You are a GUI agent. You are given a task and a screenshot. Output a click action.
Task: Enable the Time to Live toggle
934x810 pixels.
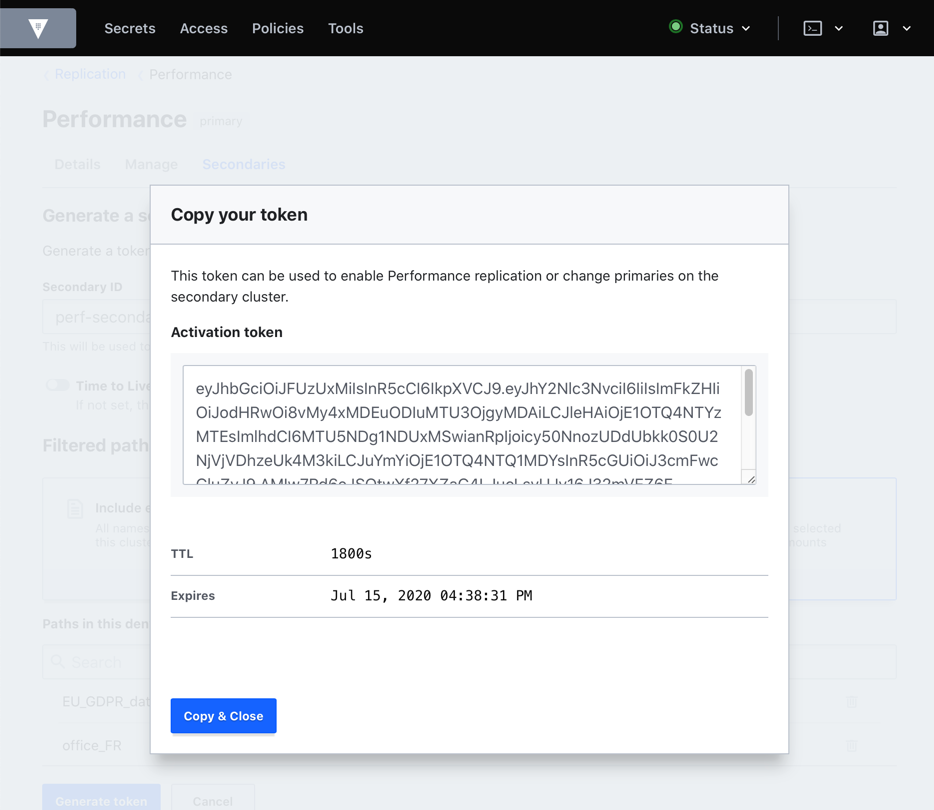(58, 385)
